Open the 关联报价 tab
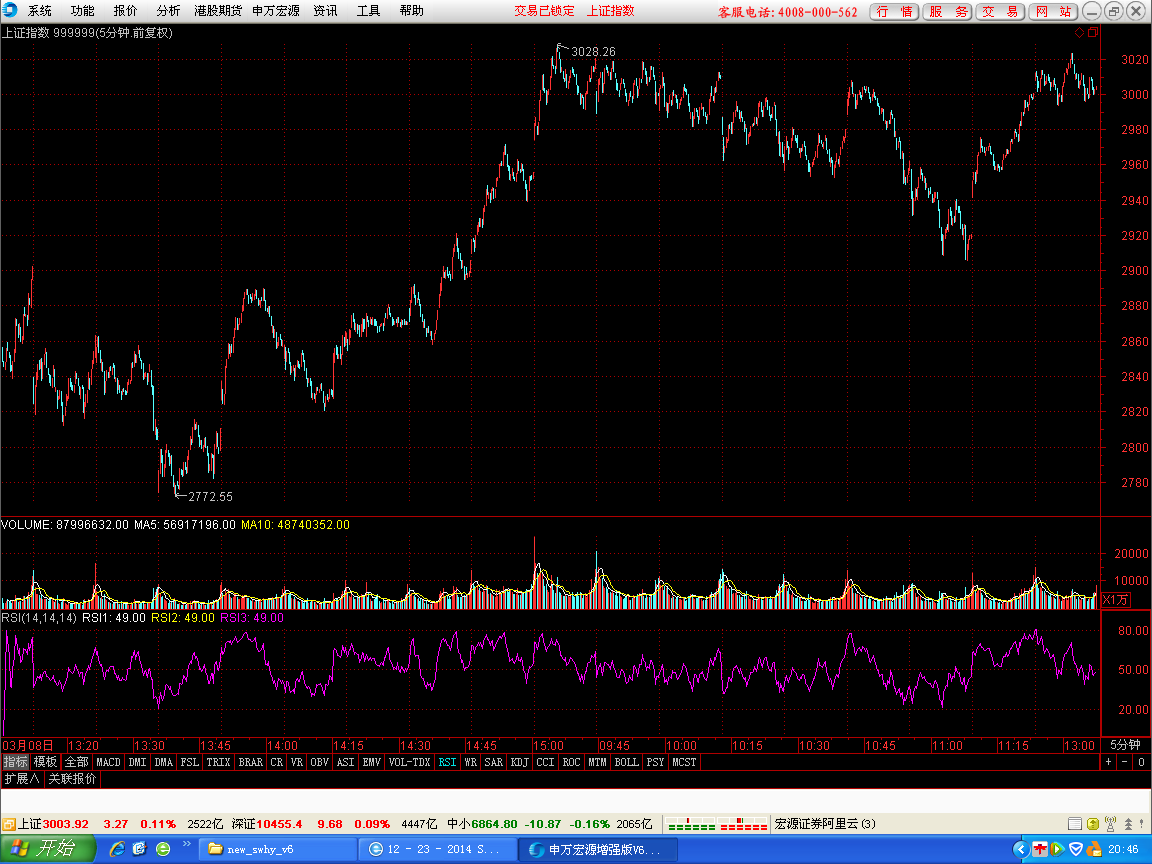Image resolution: width=1152 pixels, height=864 pixels. tap(72, 779)
